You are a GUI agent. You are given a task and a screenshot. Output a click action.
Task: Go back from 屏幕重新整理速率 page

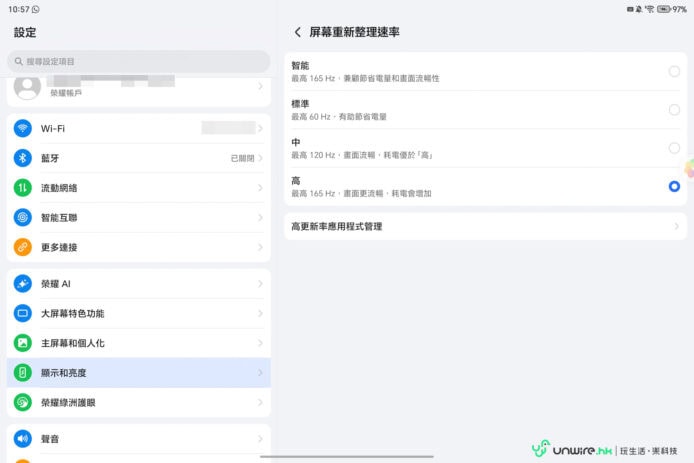point(297,32)
